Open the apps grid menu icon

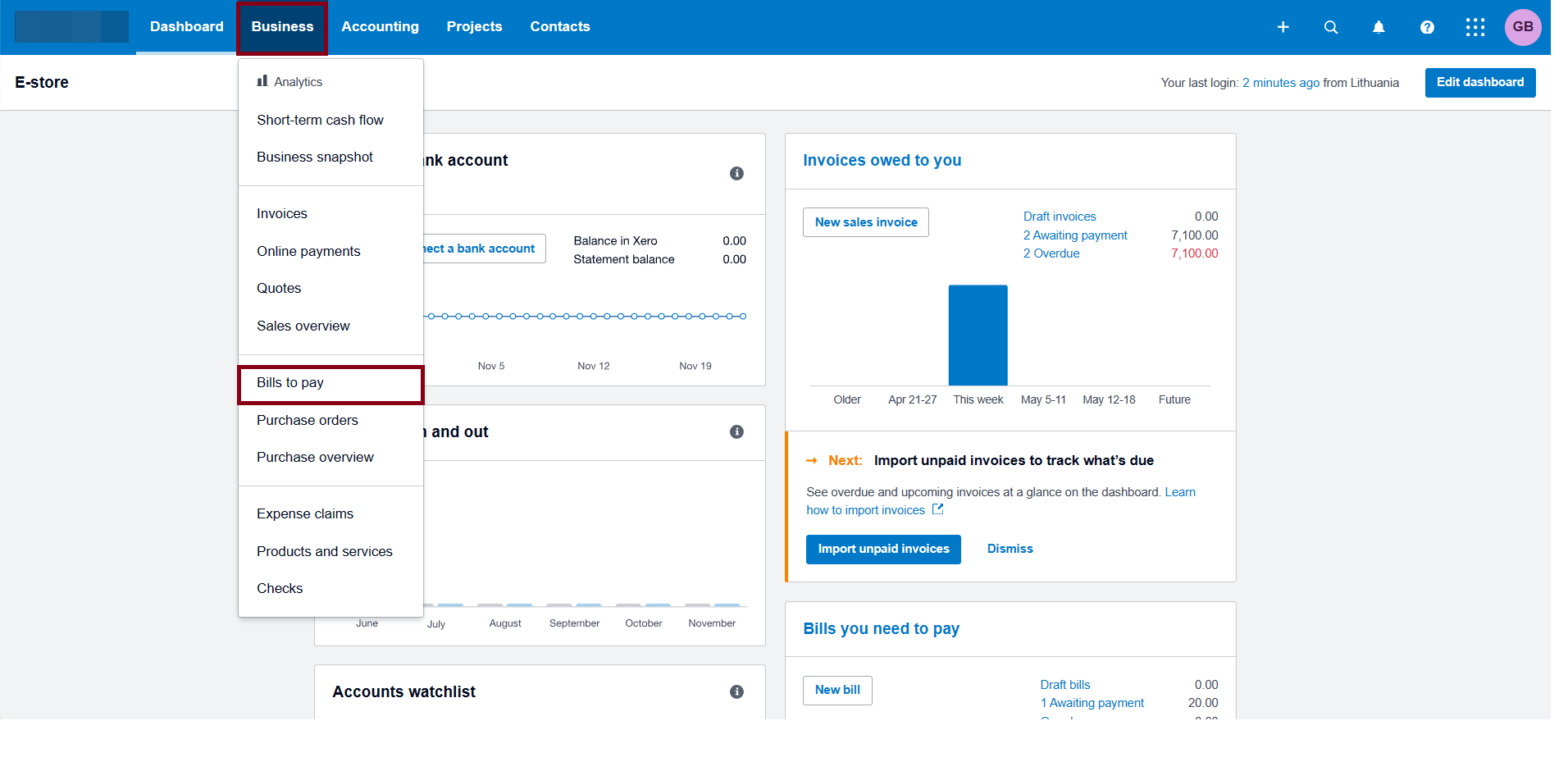pyautogui.click(x=1475, y=27)
